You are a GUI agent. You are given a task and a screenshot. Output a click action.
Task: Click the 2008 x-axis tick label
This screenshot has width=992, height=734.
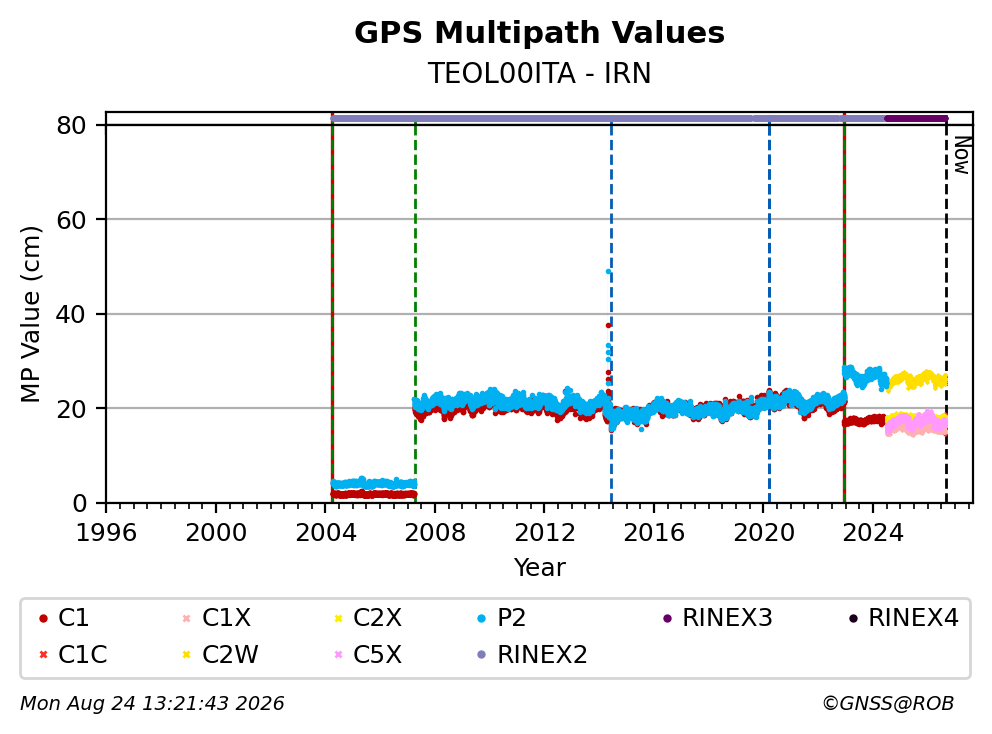click(435, 533)
